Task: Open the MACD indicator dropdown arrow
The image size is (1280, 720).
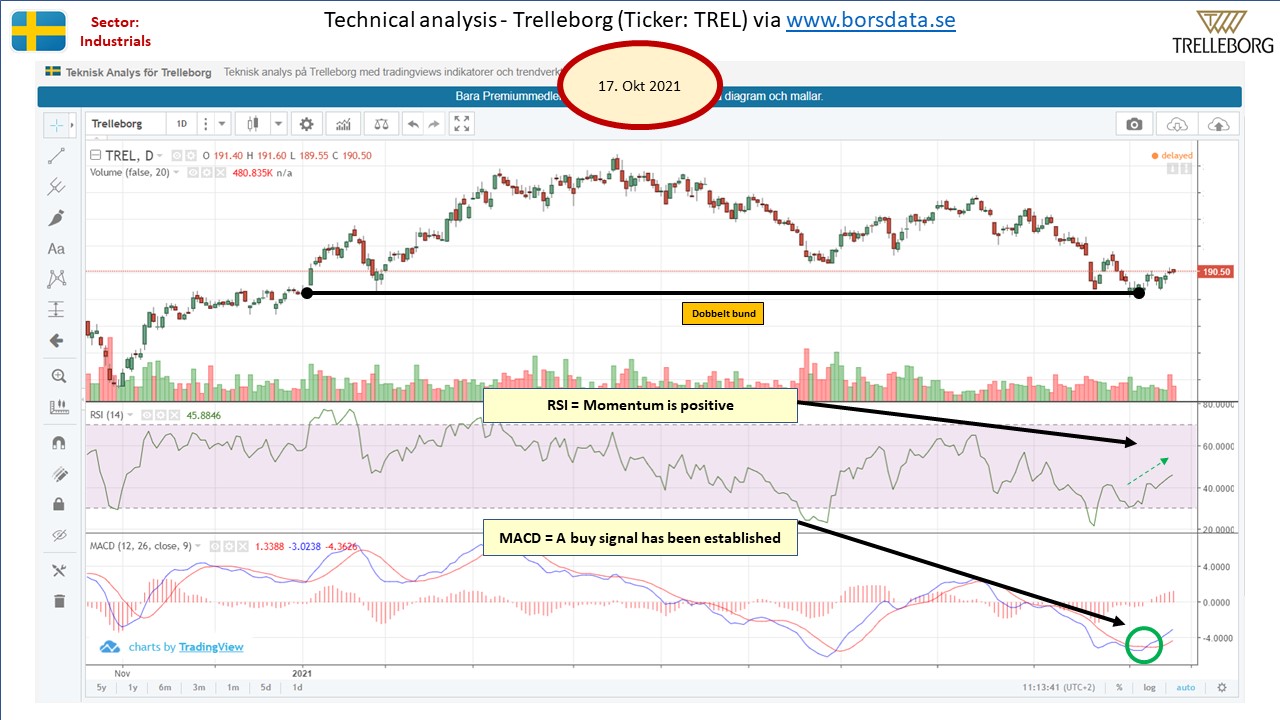Action: pos(198,546)
